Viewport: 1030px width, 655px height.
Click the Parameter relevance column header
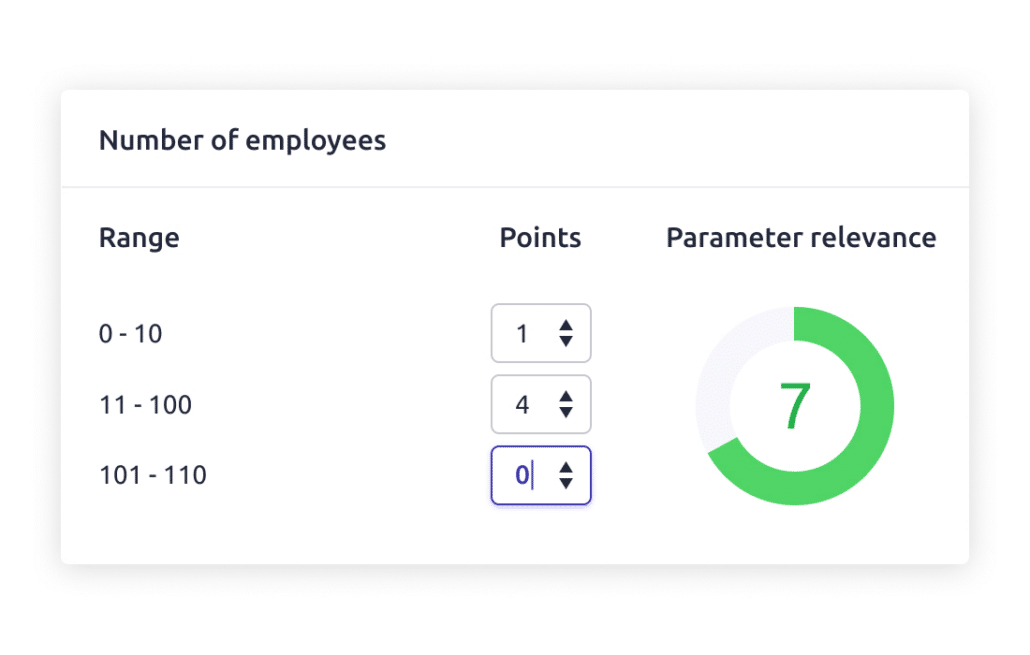coord(800,237)
